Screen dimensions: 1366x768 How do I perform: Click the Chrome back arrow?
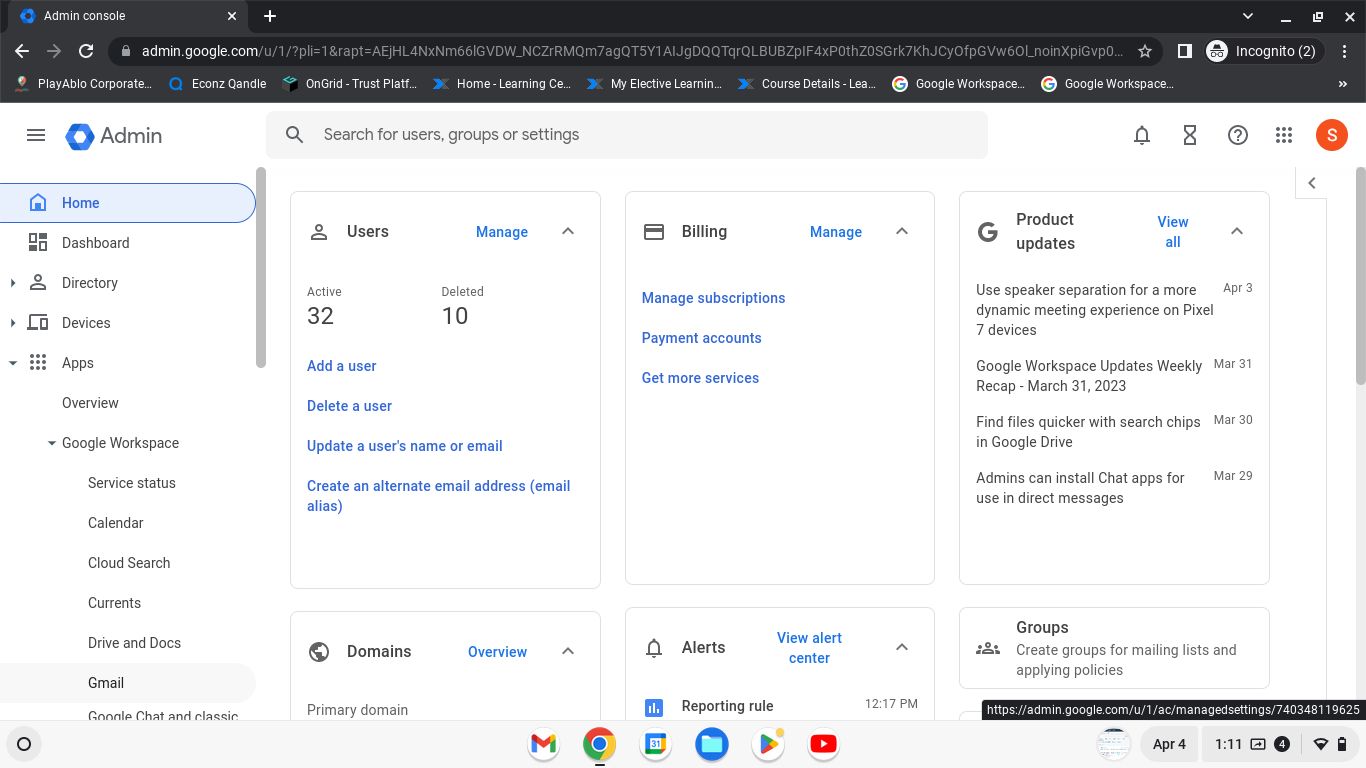point(22,51)
